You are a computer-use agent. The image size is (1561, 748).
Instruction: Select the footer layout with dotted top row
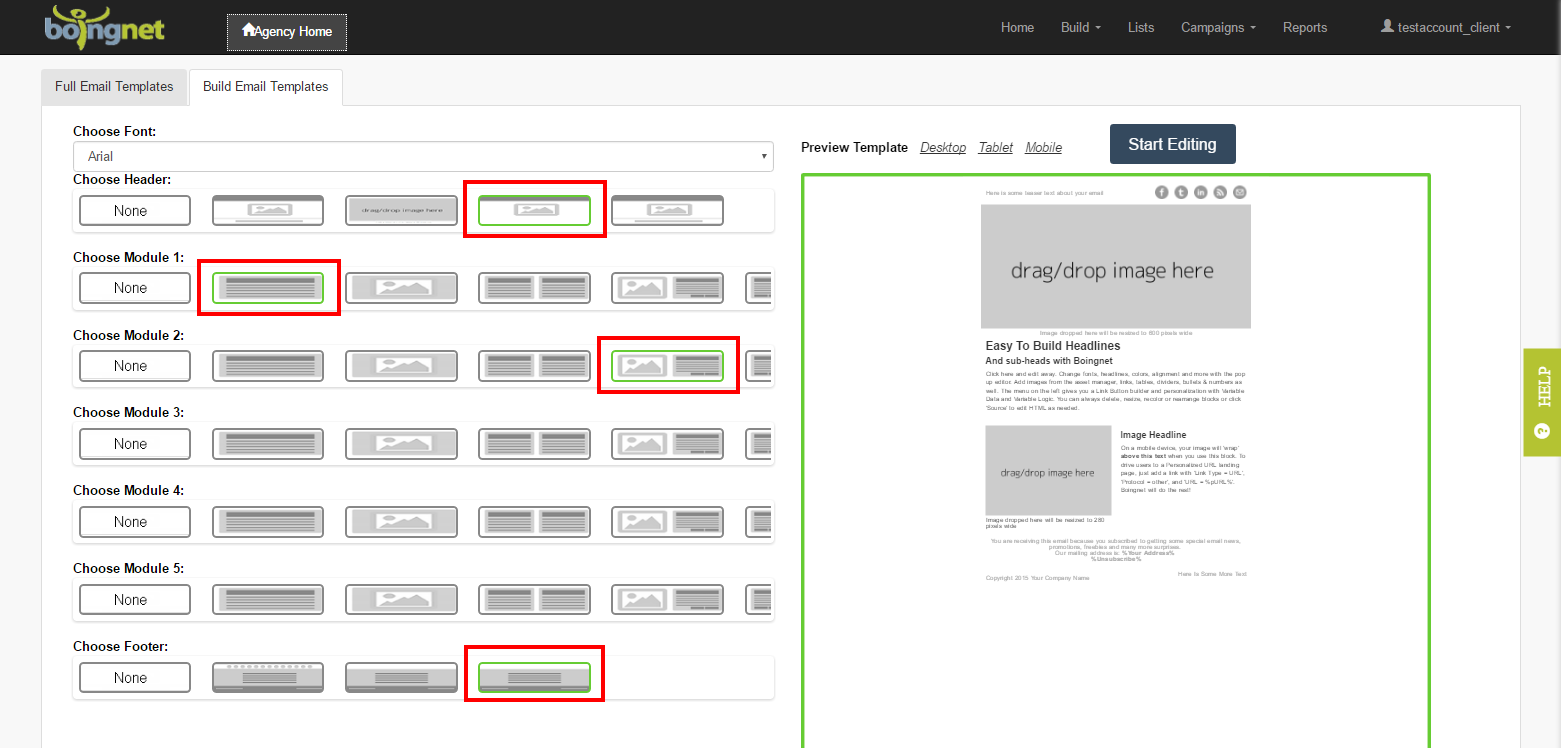tap(268, 678)
